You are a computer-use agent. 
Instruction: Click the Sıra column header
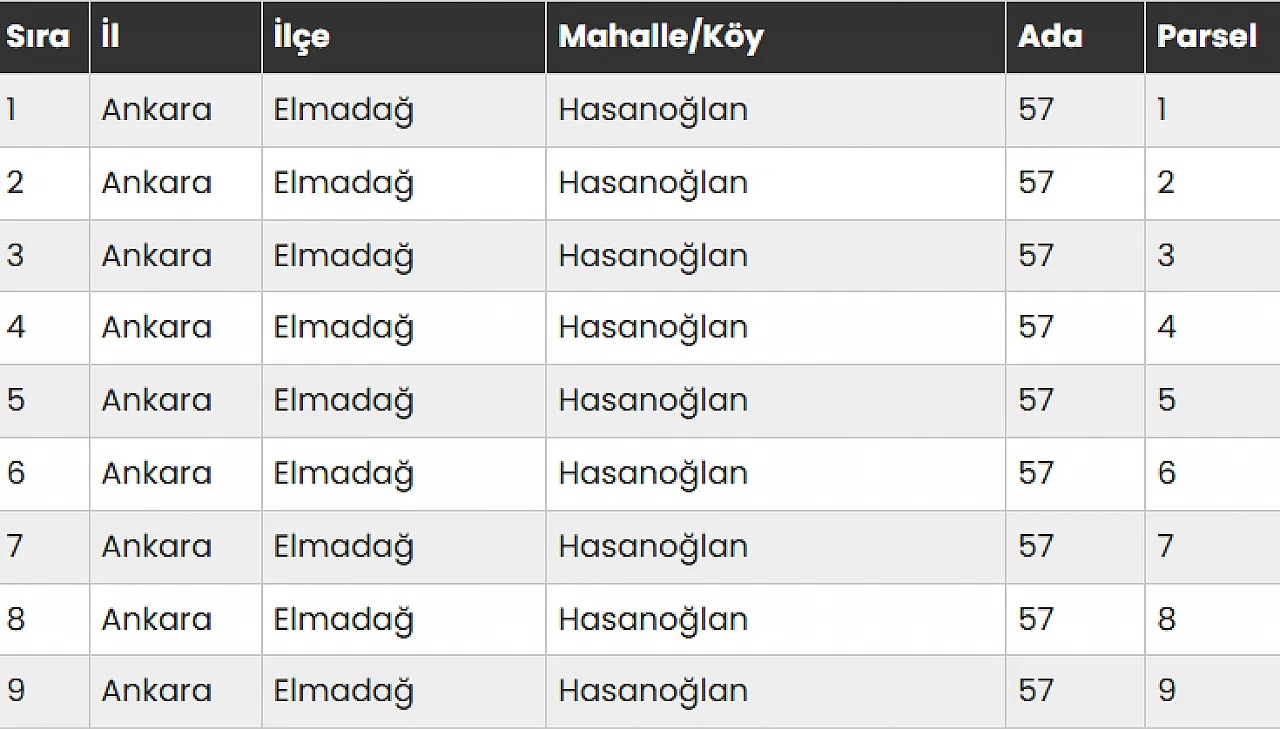coord(38,37)
